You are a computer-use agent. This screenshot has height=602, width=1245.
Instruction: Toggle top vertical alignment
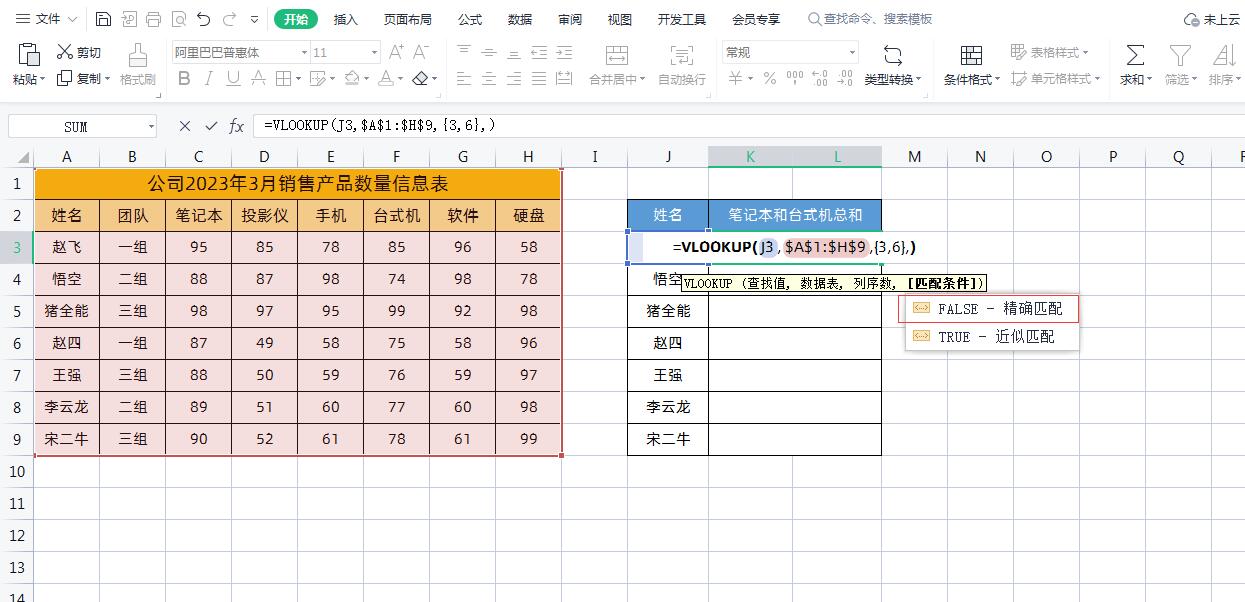click(464, 52)
